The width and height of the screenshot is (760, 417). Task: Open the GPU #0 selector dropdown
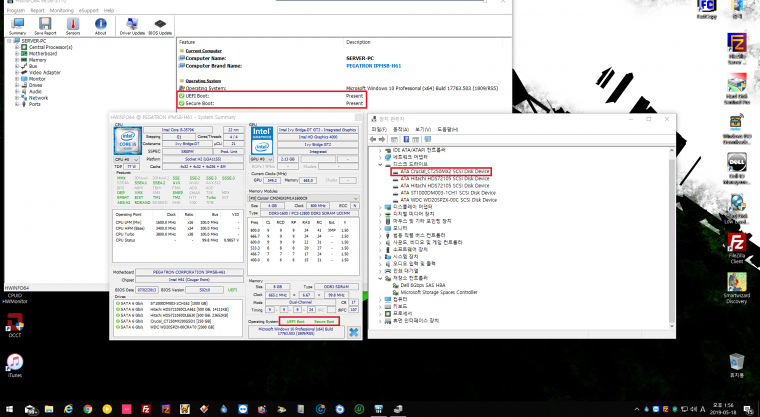pos(262,159)
